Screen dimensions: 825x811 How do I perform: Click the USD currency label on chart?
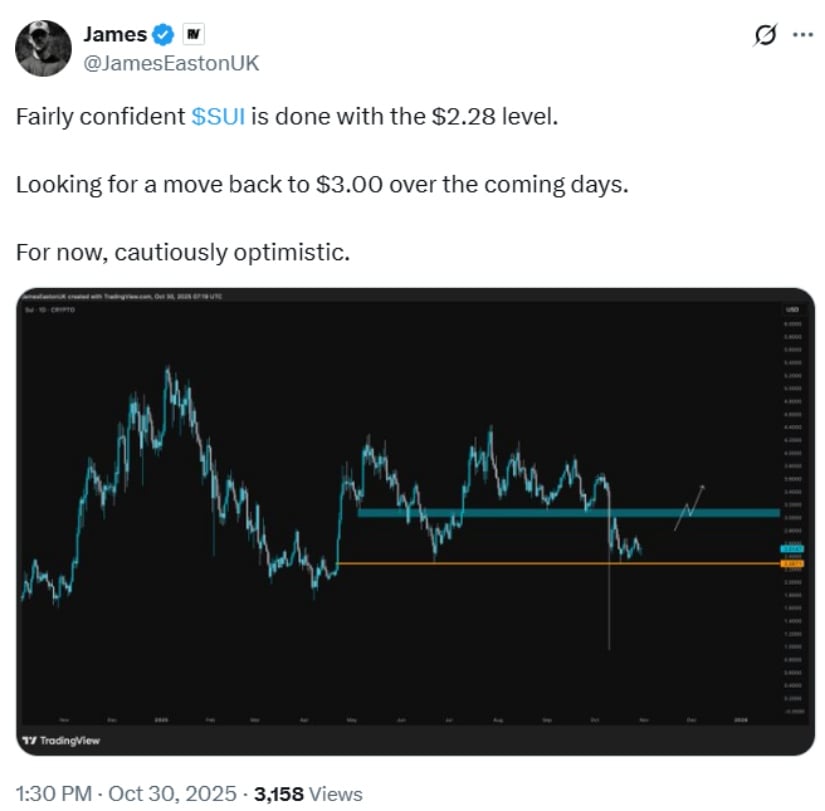(x=793, y=310)
